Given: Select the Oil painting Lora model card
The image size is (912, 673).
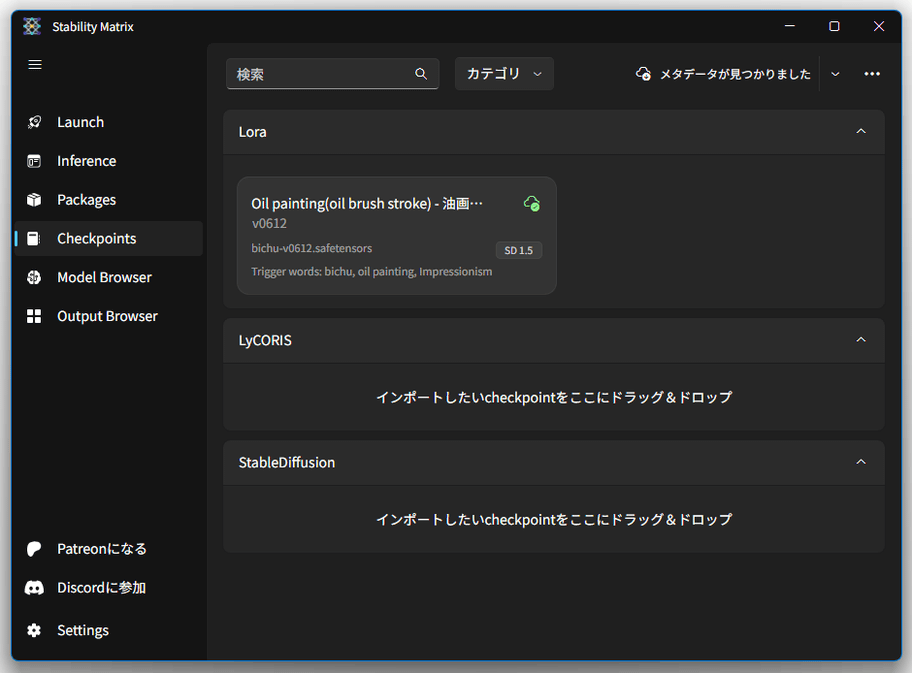Looking at the screenshot, I should (x=397, y=236).
